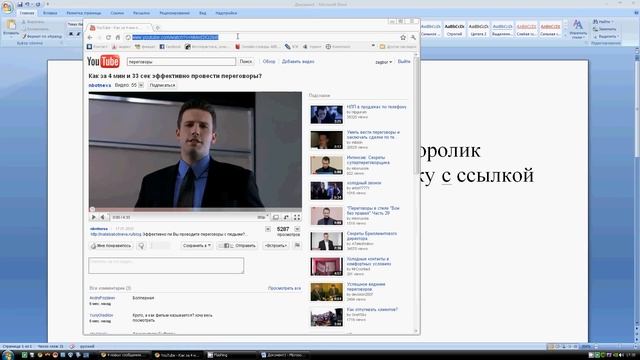The height and width of the screenshot is (360, 640).
Task: Open the 'Другие закладки' bookmarks folder
Action: (398, 47)
